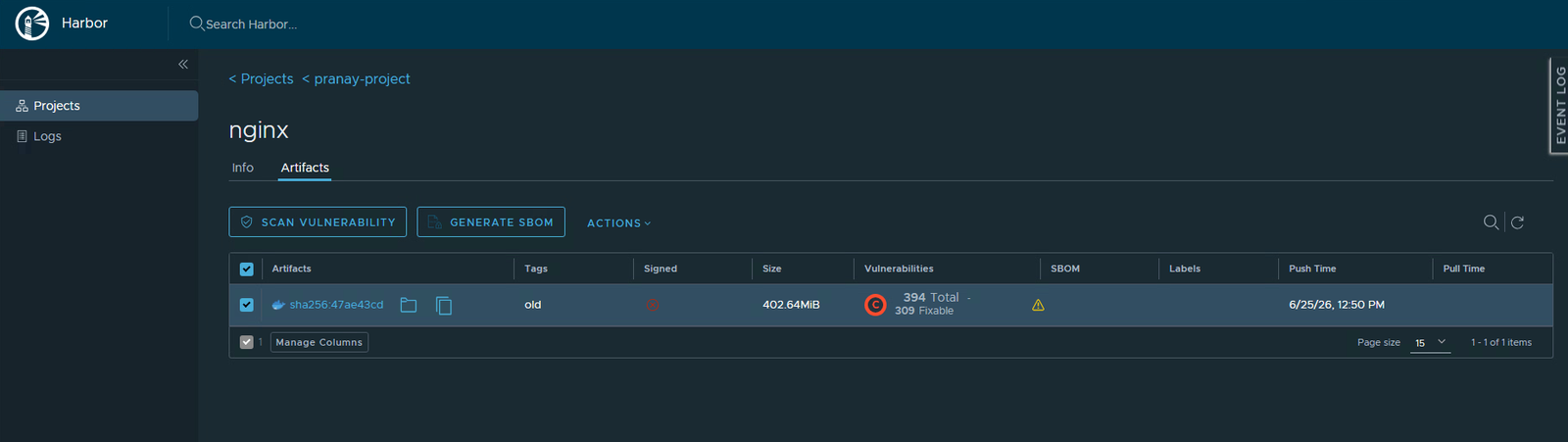The image size is (1568, 442).
Task: Sort by Artifacts column header
Action: click(291, 269)
